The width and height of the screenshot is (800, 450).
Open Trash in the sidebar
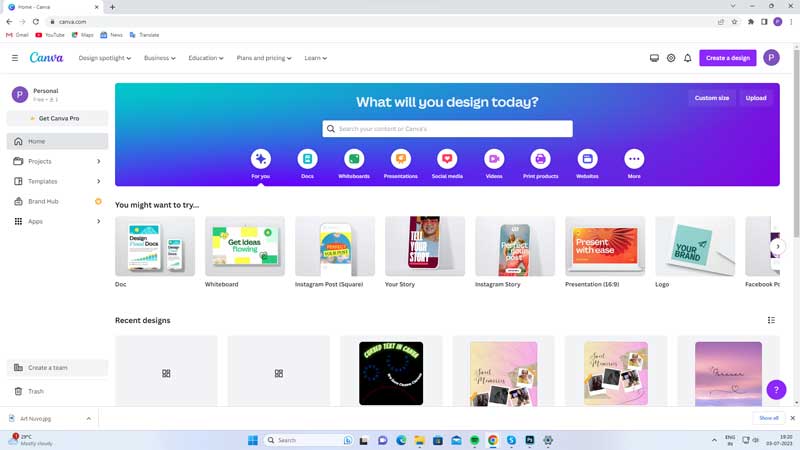tap(57, 391)
